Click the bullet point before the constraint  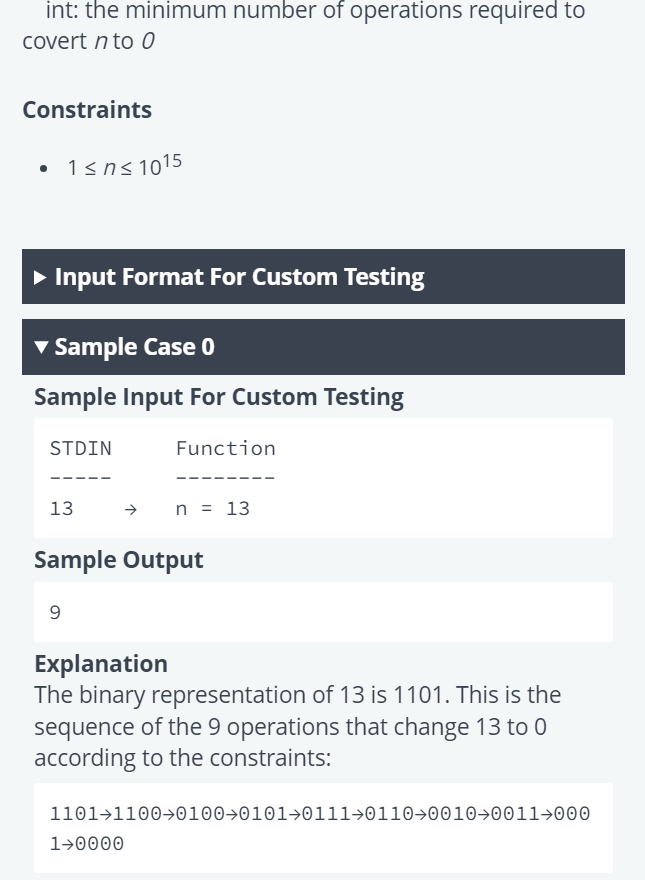44,169
